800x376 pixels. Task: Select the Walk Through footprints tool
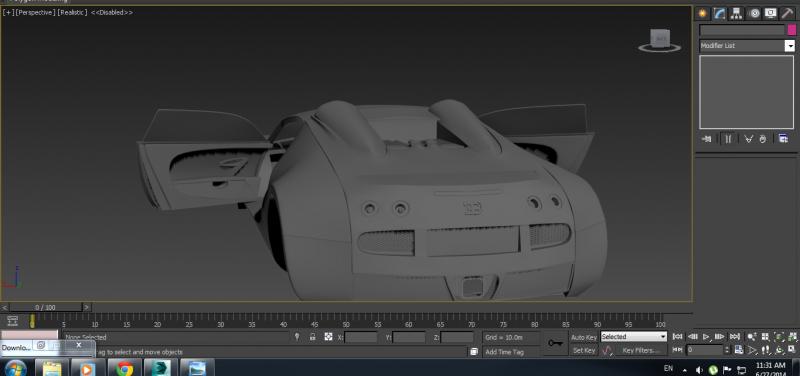click(x=765, y=350)
